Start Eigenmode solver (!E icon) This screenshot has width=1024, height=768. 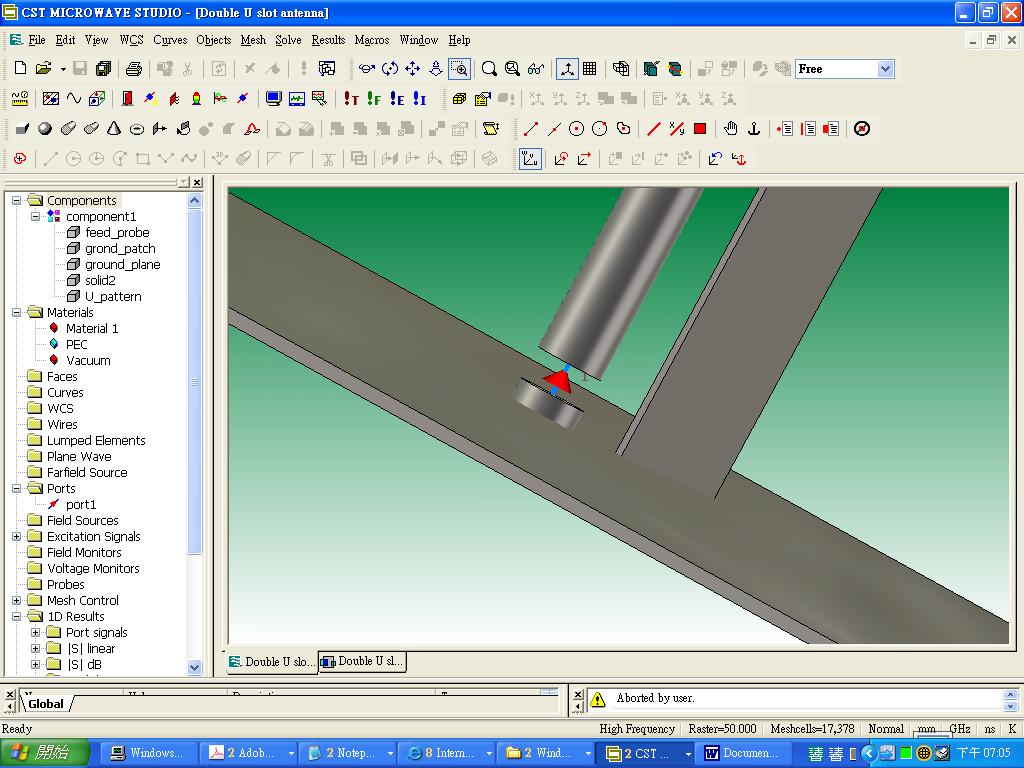click(397, 99)
